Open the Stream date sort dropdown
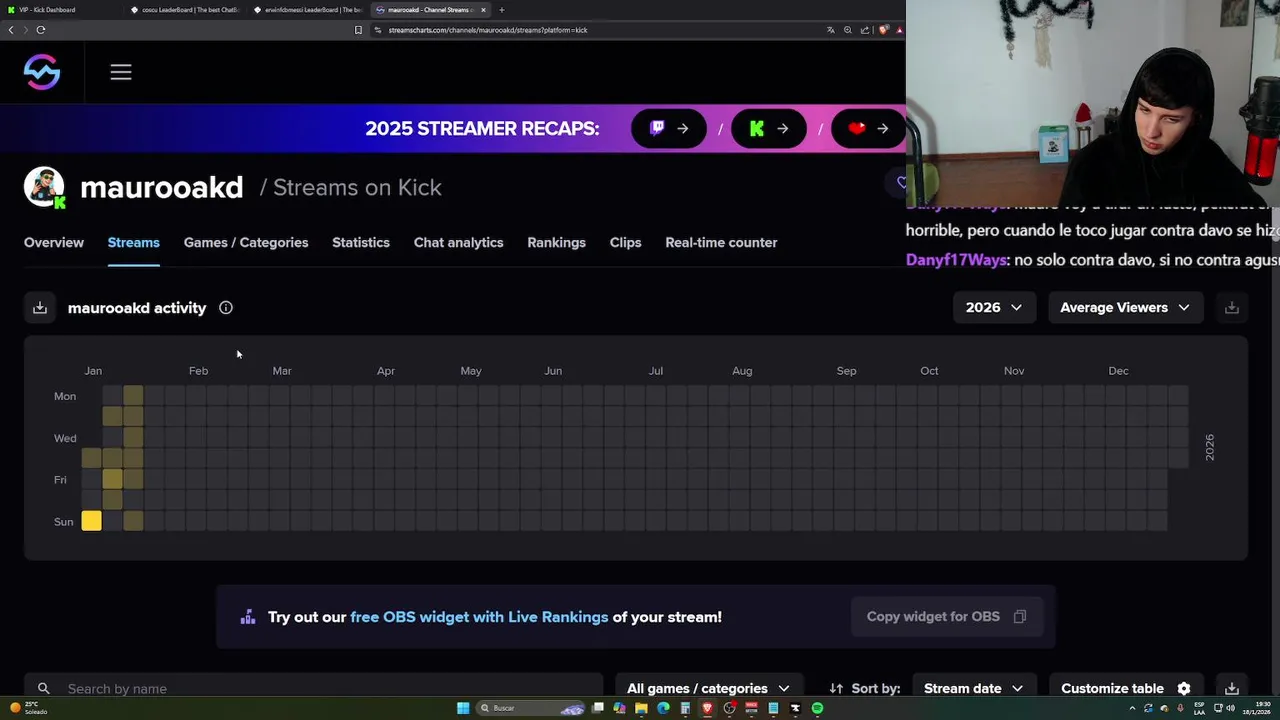Image resolution: width=1280 pixels, height=720 pixels. click(x=973, y=688)
